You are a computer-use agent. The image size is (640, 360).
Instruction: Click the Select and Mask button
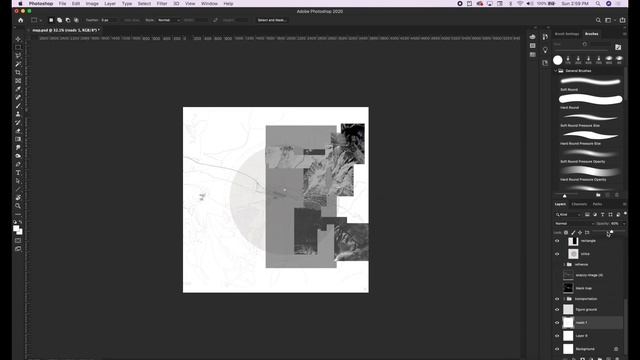pos(272,20)
